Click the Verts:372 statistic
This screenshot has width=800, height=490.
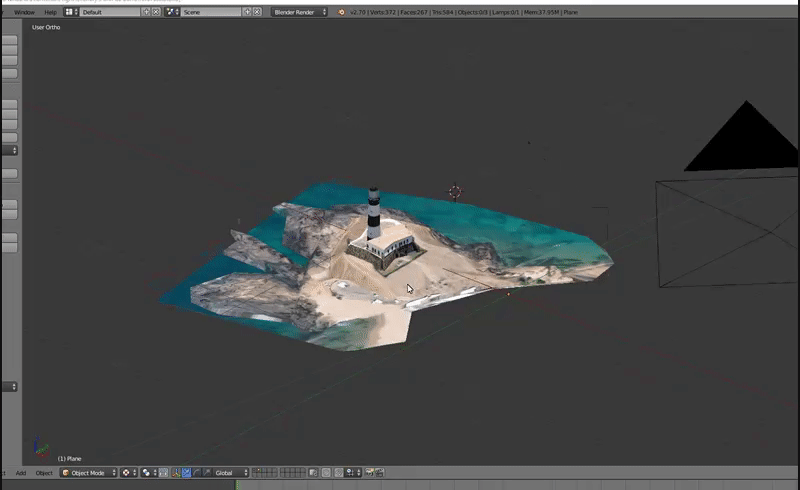(383, 12)
